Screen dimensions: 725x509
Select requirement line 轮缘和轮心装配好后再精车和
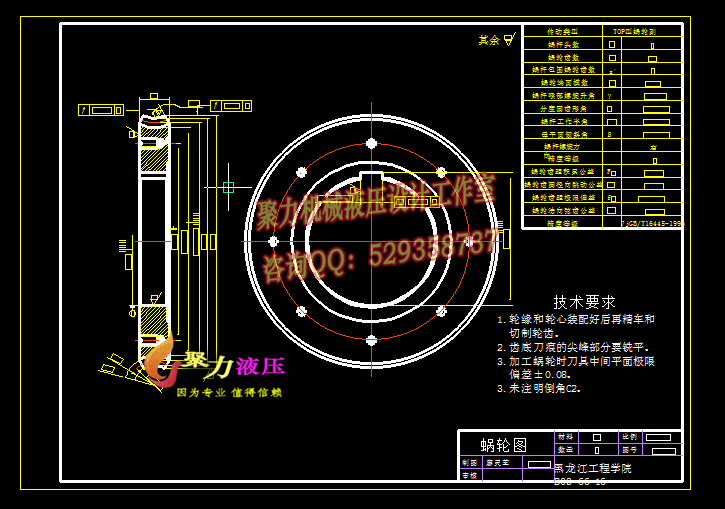(x=582, y=319)
